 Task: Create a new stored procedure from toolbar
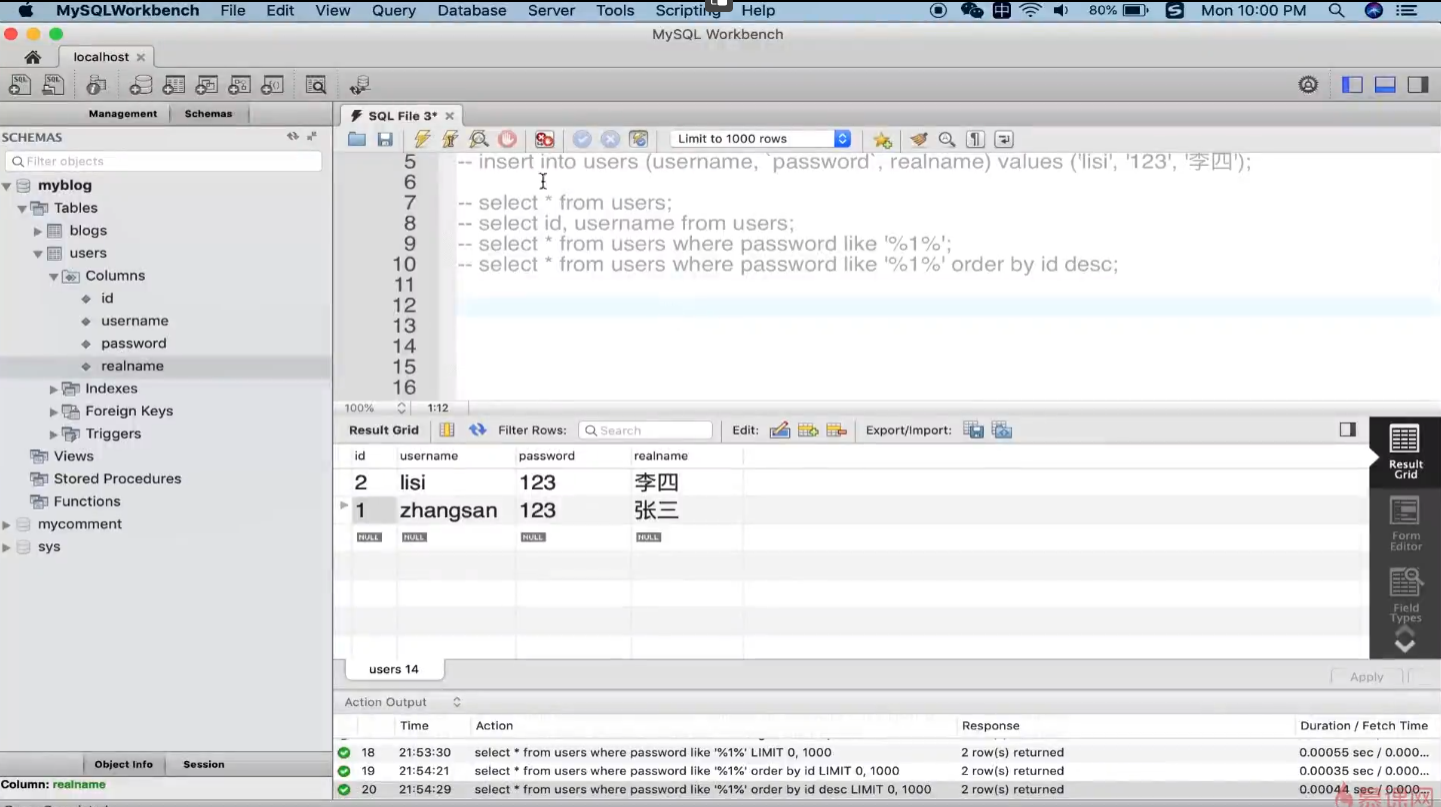(240, 85)
